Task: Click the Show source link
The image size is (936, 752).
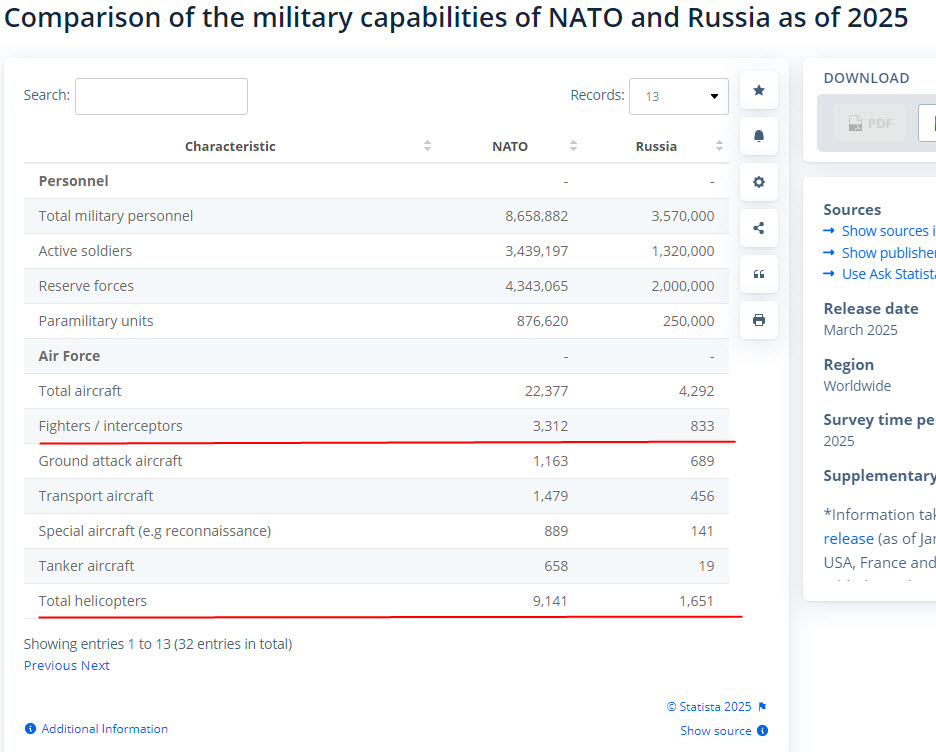Action: 716,731
